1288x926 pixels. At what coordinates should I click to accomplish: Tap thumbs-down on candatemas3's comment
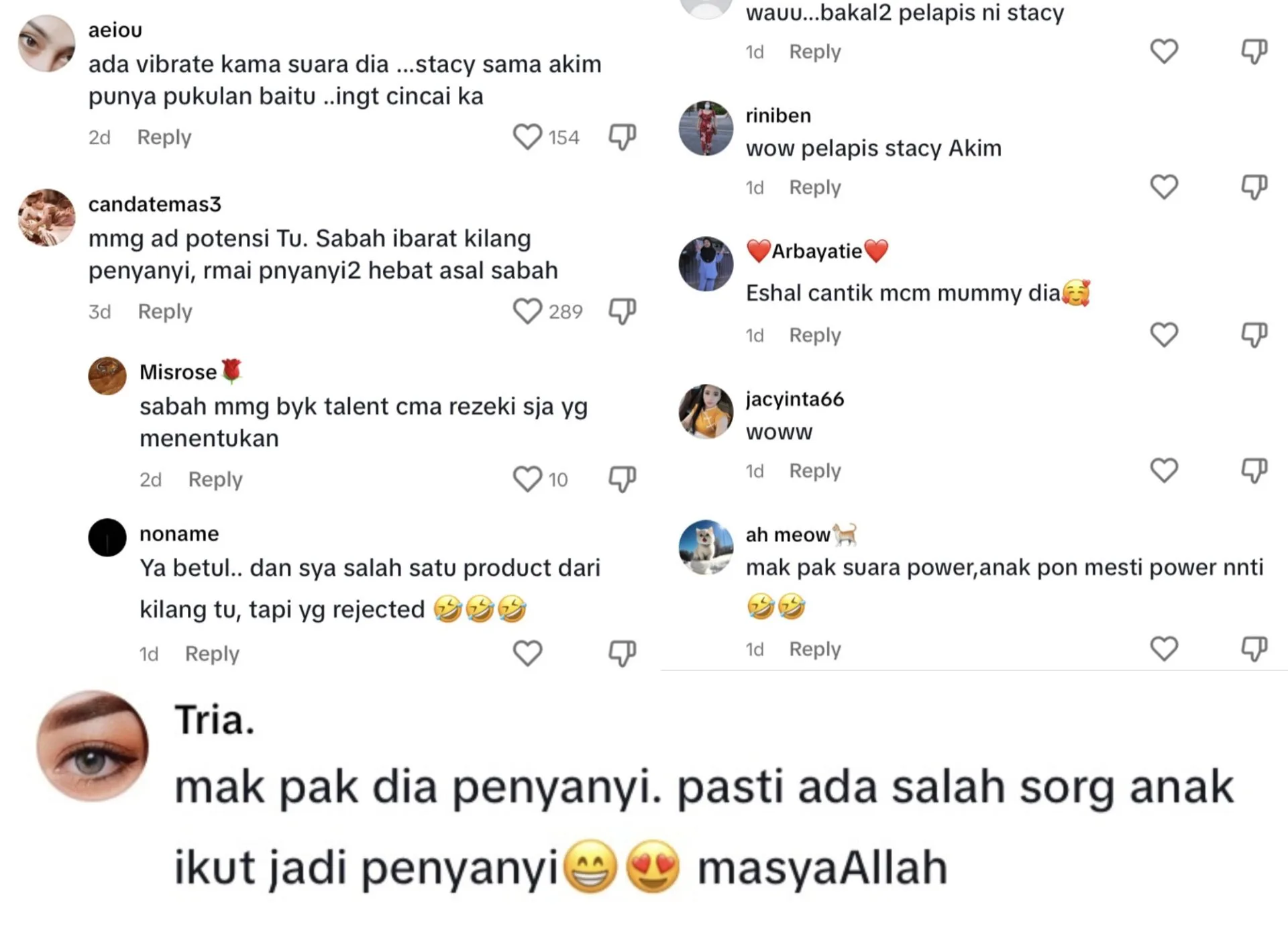pos(622,311)
